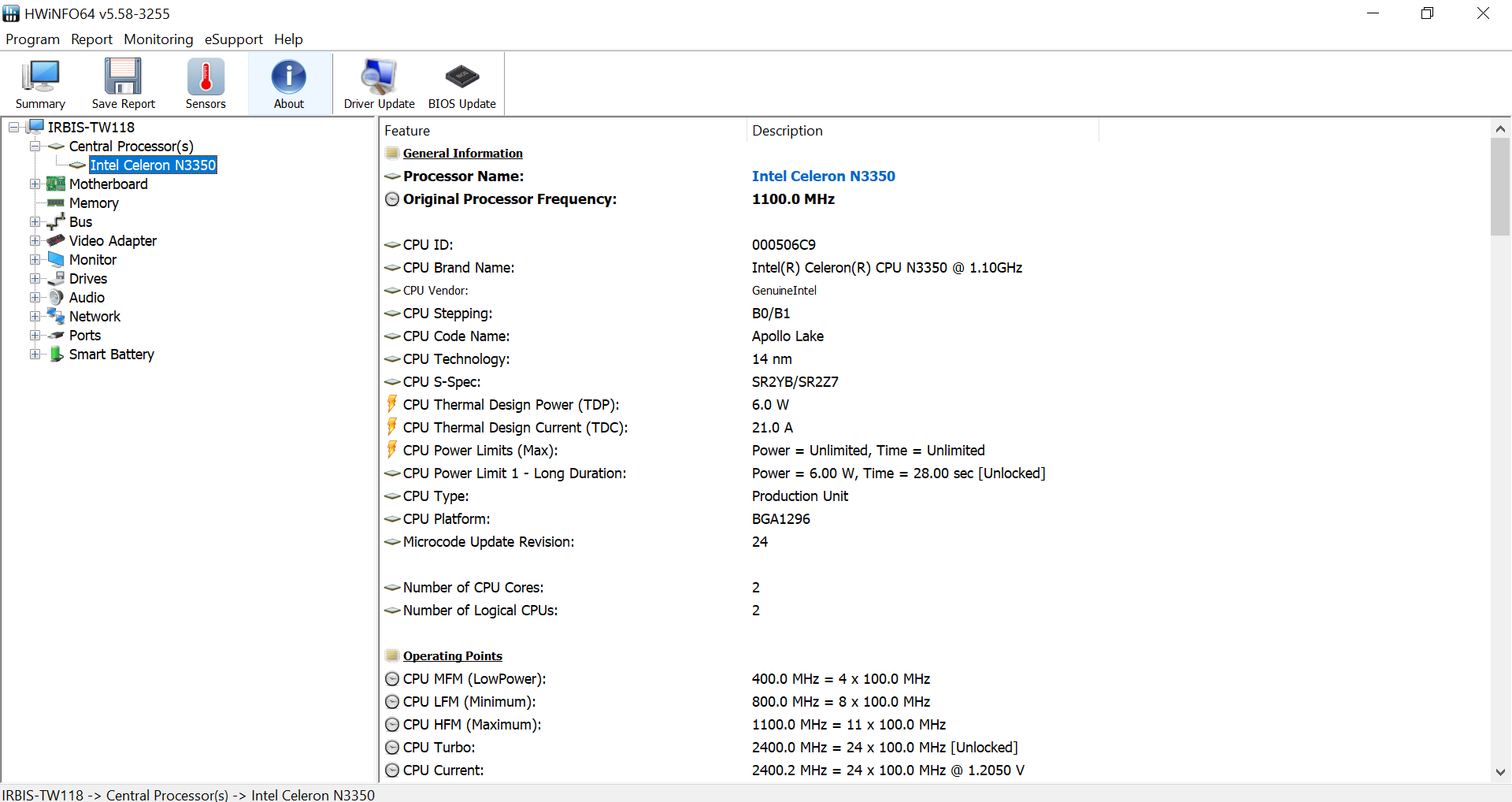Select the Number of CPU Cores row
This screenshot has width=1512, height=802.
[934, 587]
